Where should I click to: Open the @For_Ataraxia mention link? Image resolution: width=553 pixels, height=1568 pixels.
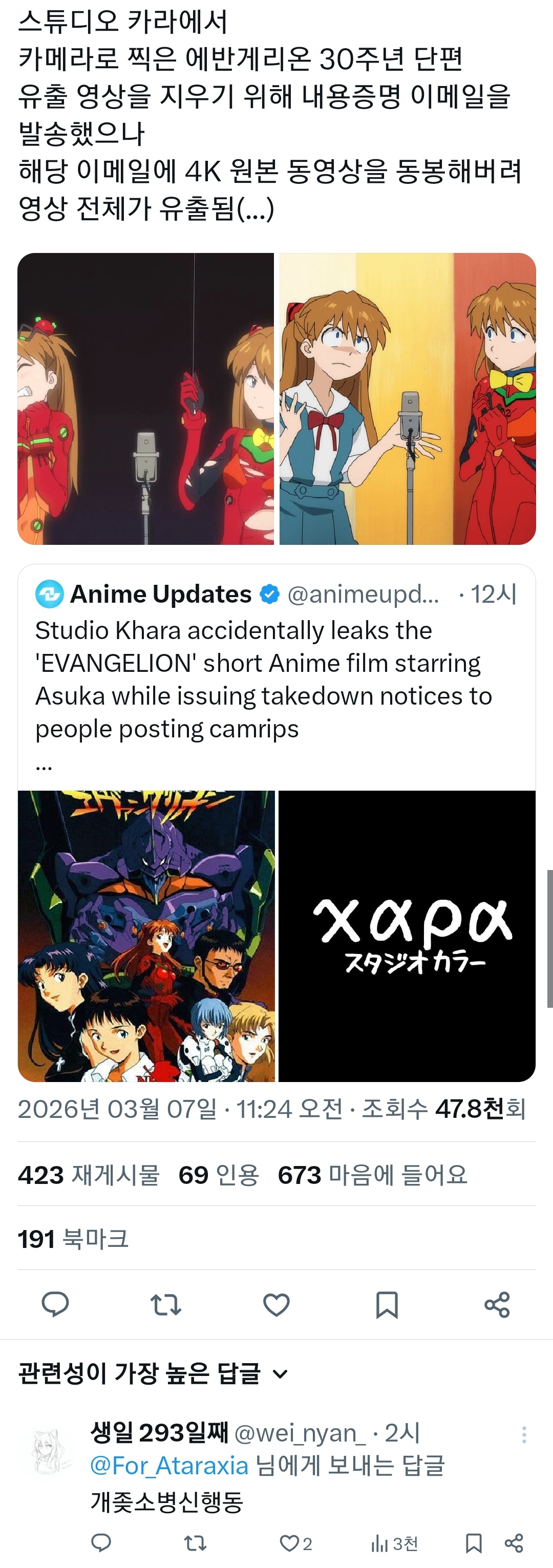tap(169, 1465)
